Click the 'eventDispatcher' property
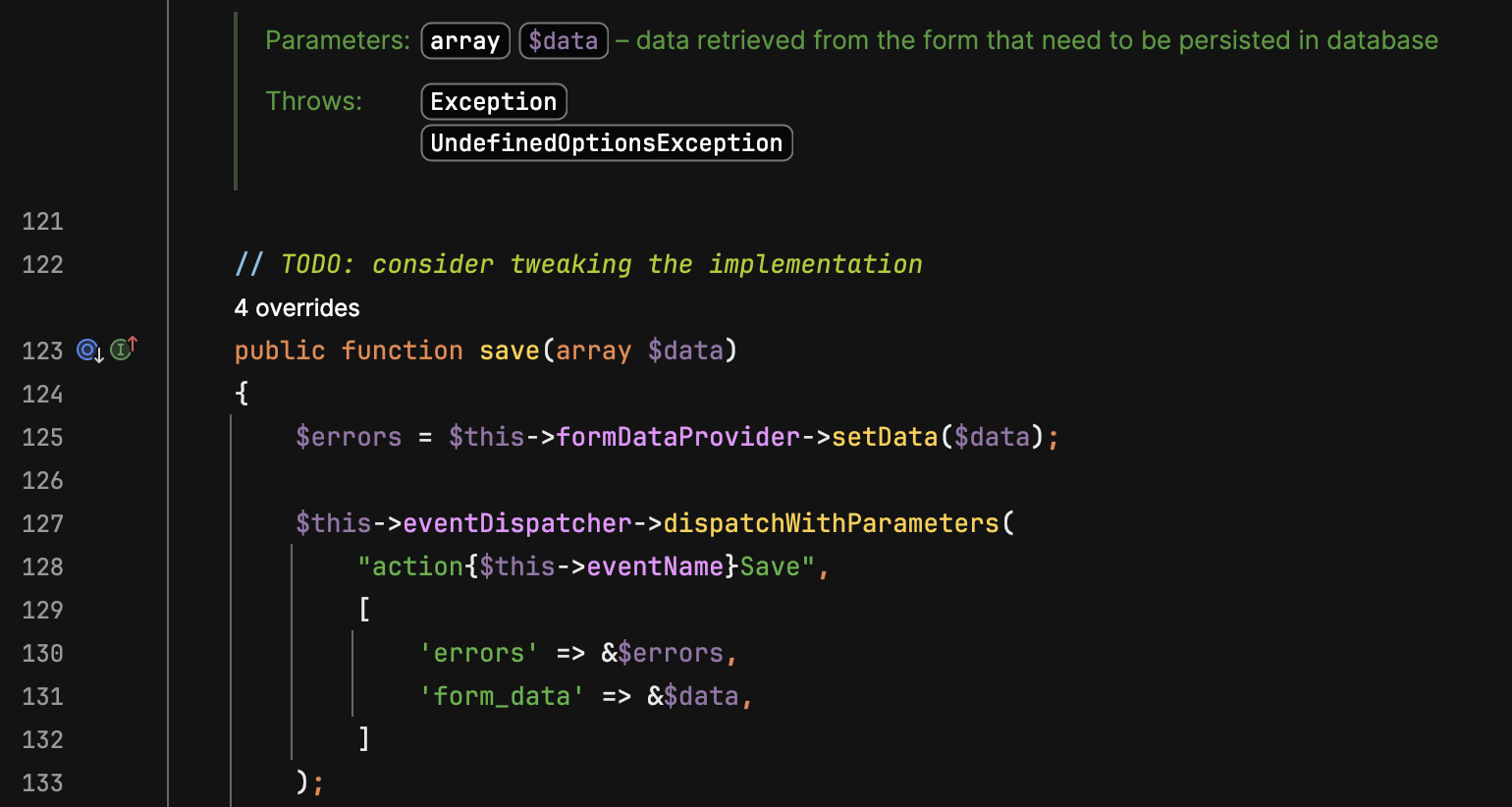1512x807 pixels. click(x=517, y=524)
